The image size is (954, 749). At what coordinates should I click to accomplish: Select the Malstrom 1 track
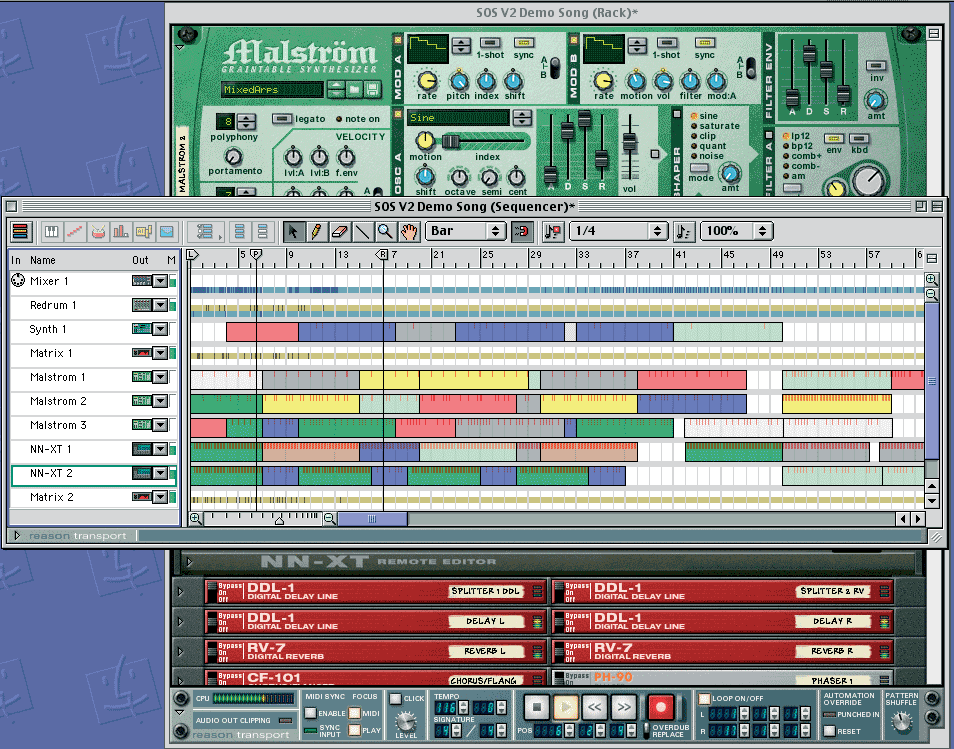(x=57, y=377)
